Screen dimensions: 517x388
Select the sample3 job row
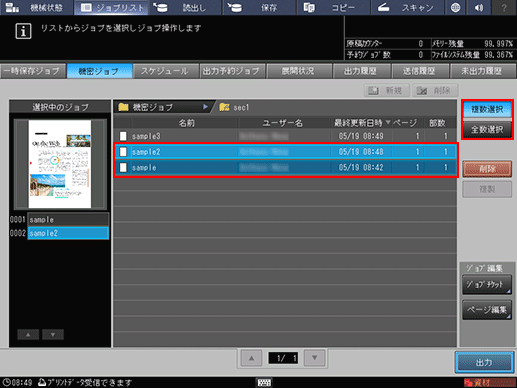pyautogui.click(x=285, y=136)
